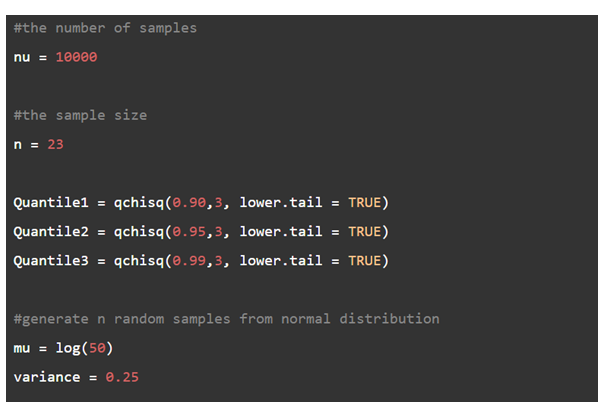The width and height of the screenshot is (601, 405).
Task: Click the variable name variance
Action: [x=46, y=377]
